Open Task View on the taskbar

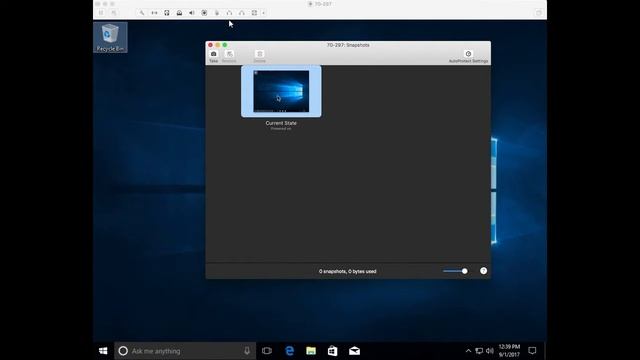[267, 351]
